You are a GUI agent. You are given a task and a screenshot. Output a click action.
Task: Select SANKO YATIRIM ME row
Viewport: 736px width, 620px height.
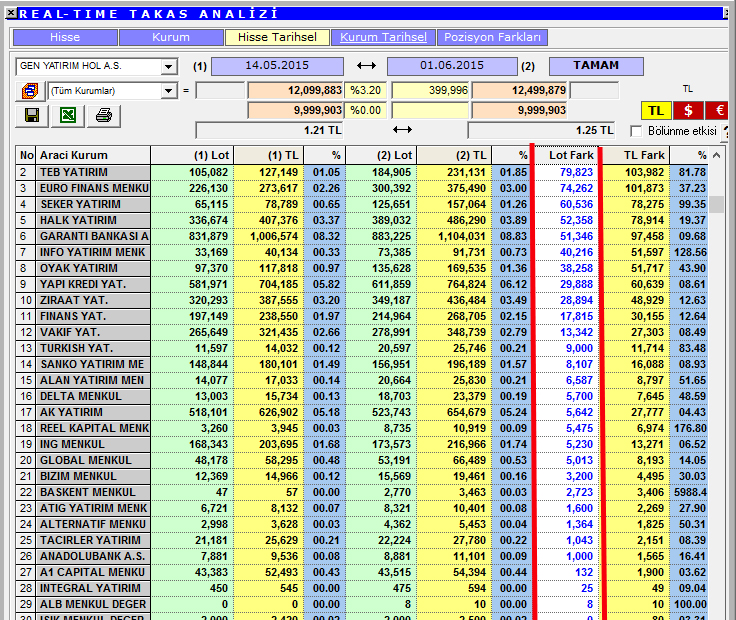click(x=361, y=364)
